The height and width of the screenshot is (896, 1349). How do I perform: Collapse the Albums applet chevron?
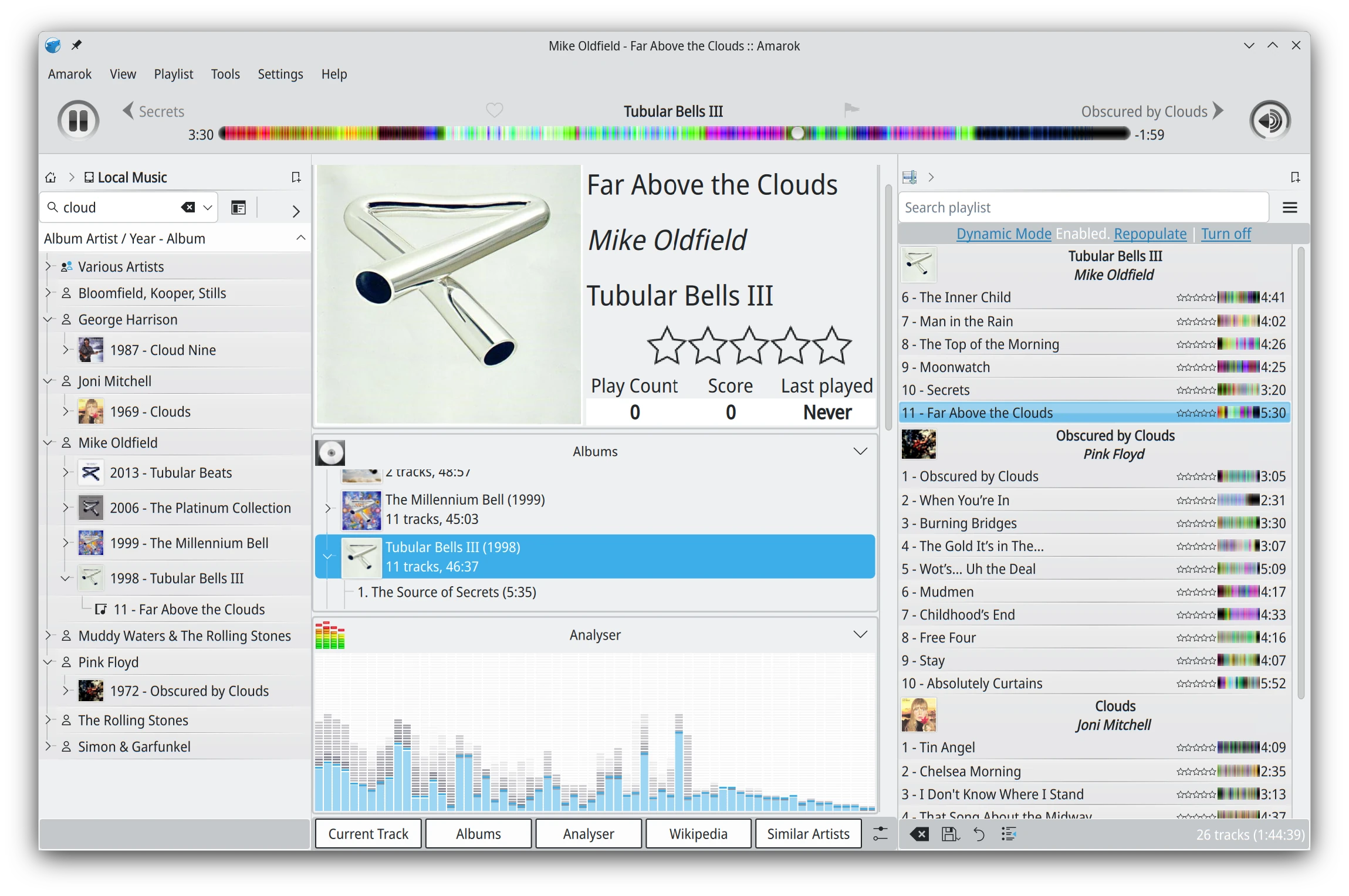860,451
